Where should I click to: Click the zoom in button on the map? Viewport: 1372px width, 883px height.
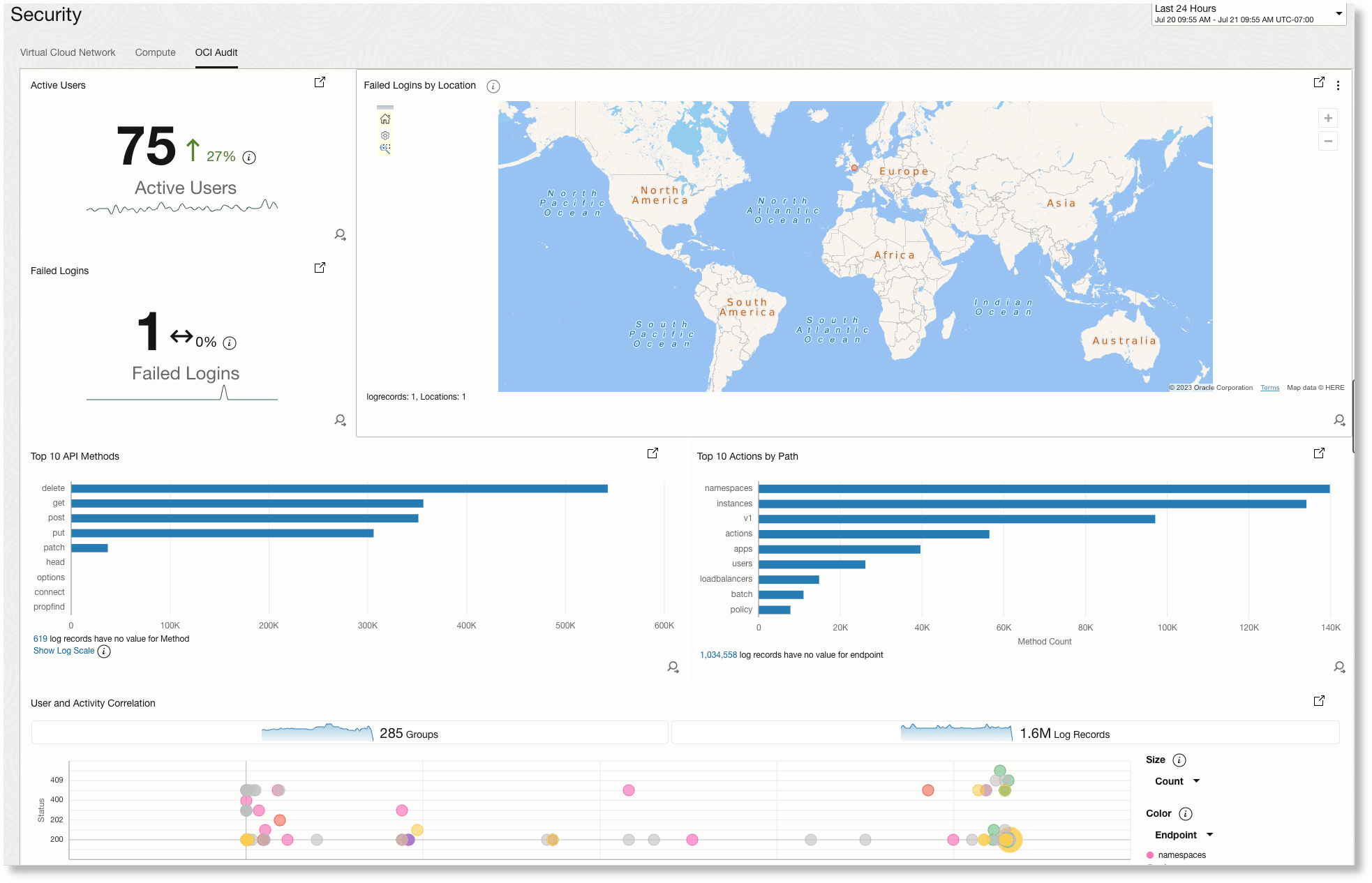(1328, 118)
